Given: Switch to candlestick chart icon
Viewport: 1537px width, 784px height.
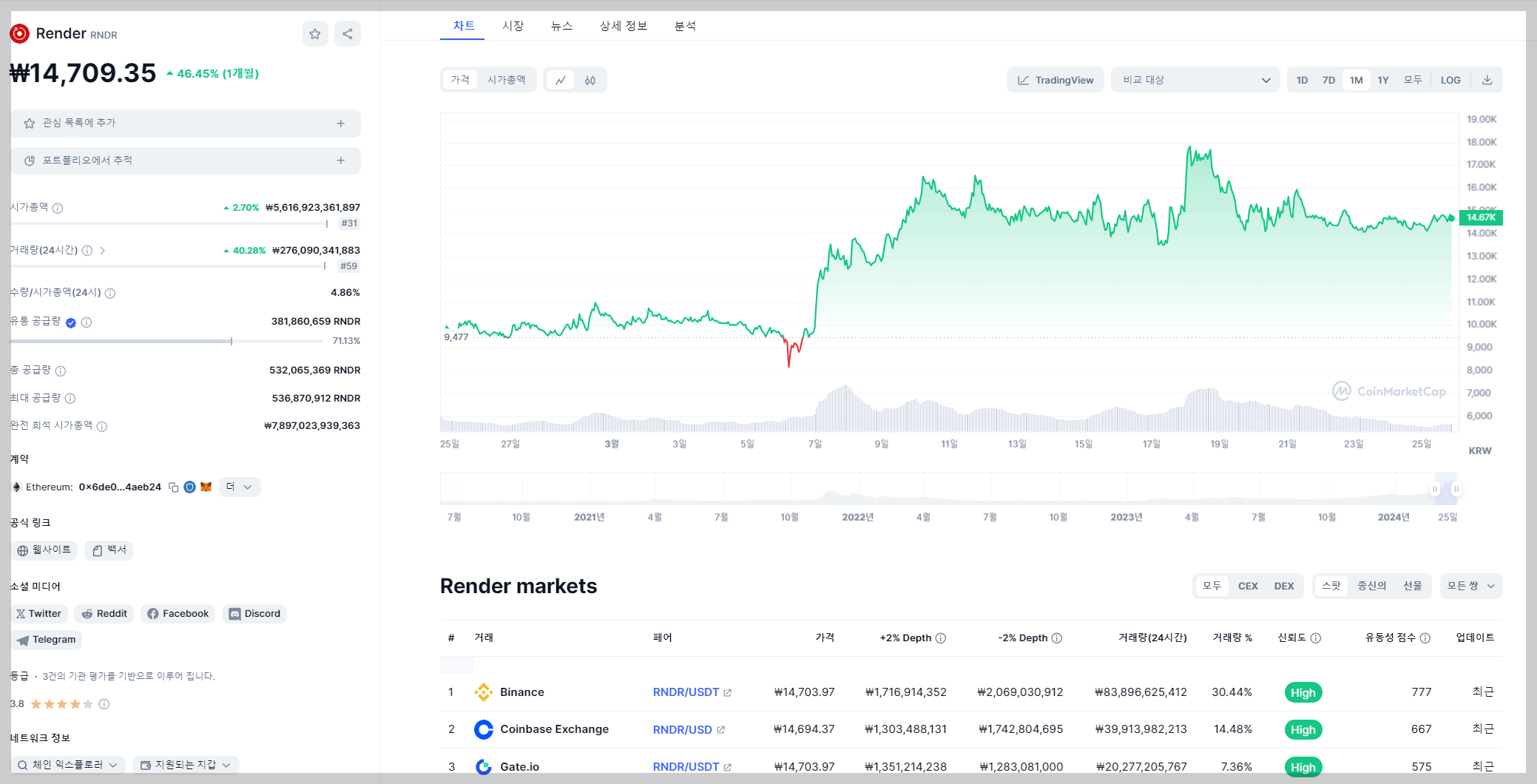Looking at the screenshot, I should coord(590,80).
